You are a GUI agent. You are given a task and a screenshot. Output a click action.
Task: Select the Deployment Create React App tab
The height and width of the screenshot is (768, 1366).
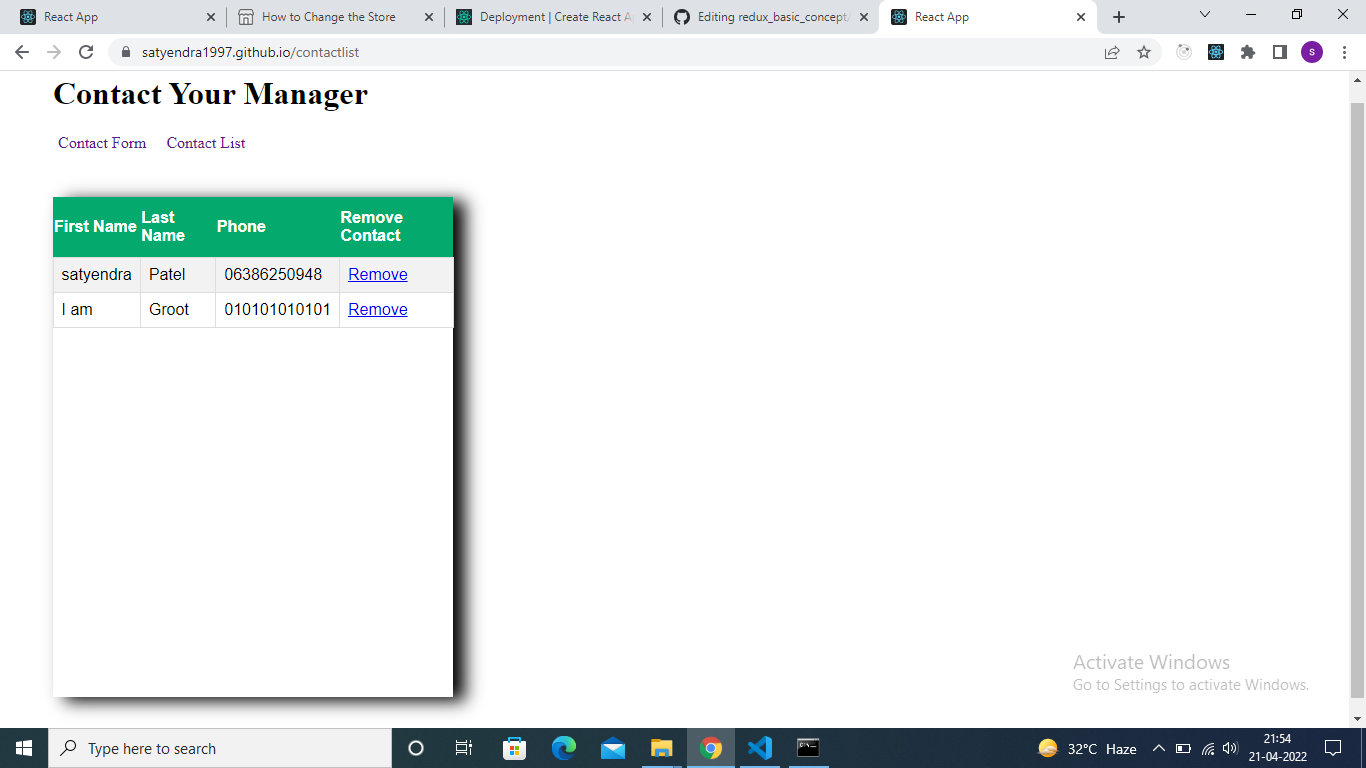[x=550, y=16]
